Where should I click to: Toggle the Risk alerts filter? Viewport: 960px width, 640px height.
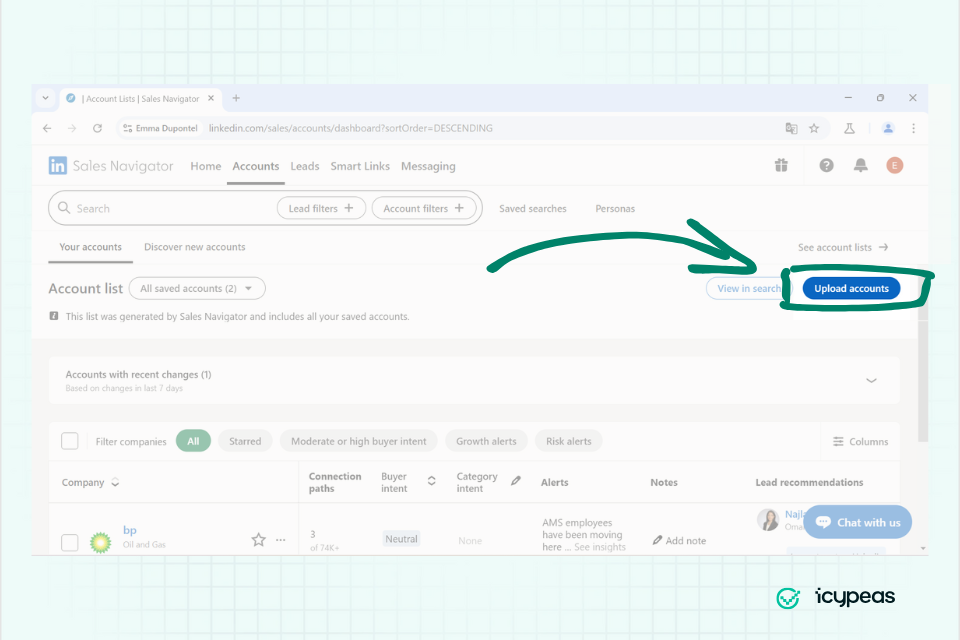tap(569, 441)
